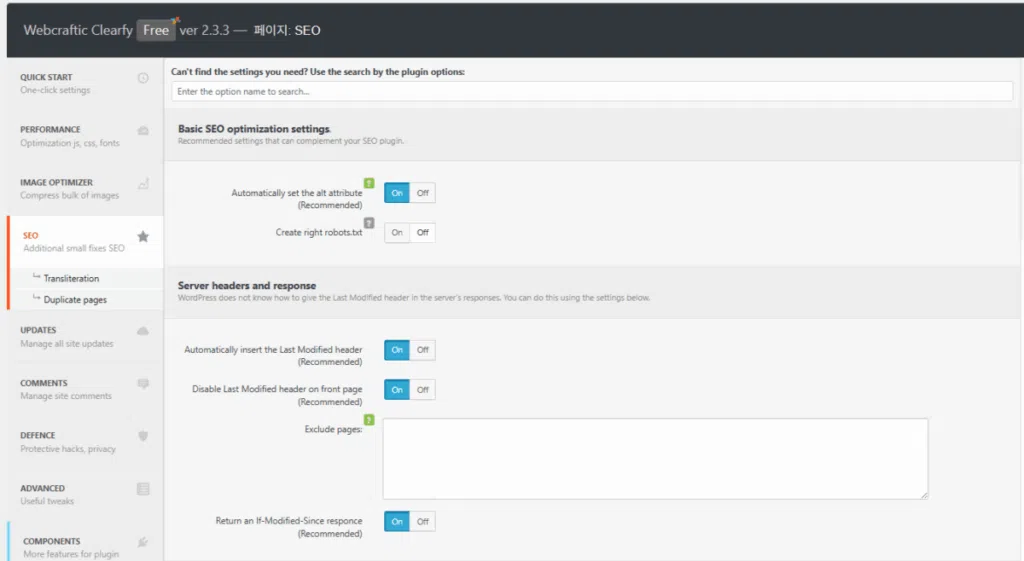1024x561 pixels.
Task: Turn off Return an If-Modified-Since response
Action: tap(423, 522)
